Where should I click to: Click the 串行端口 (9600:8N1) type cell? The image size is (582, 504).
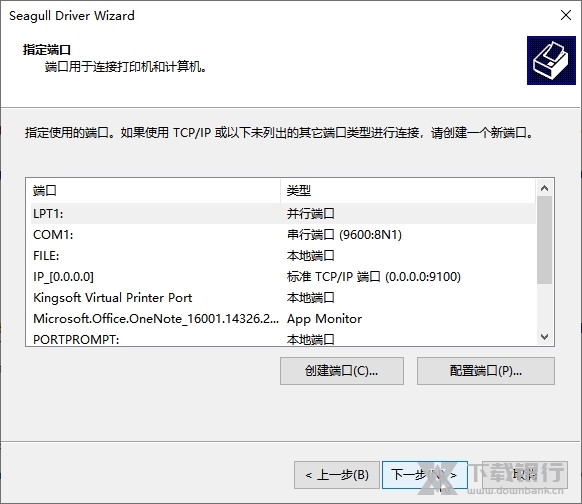(x=344, y=235)
